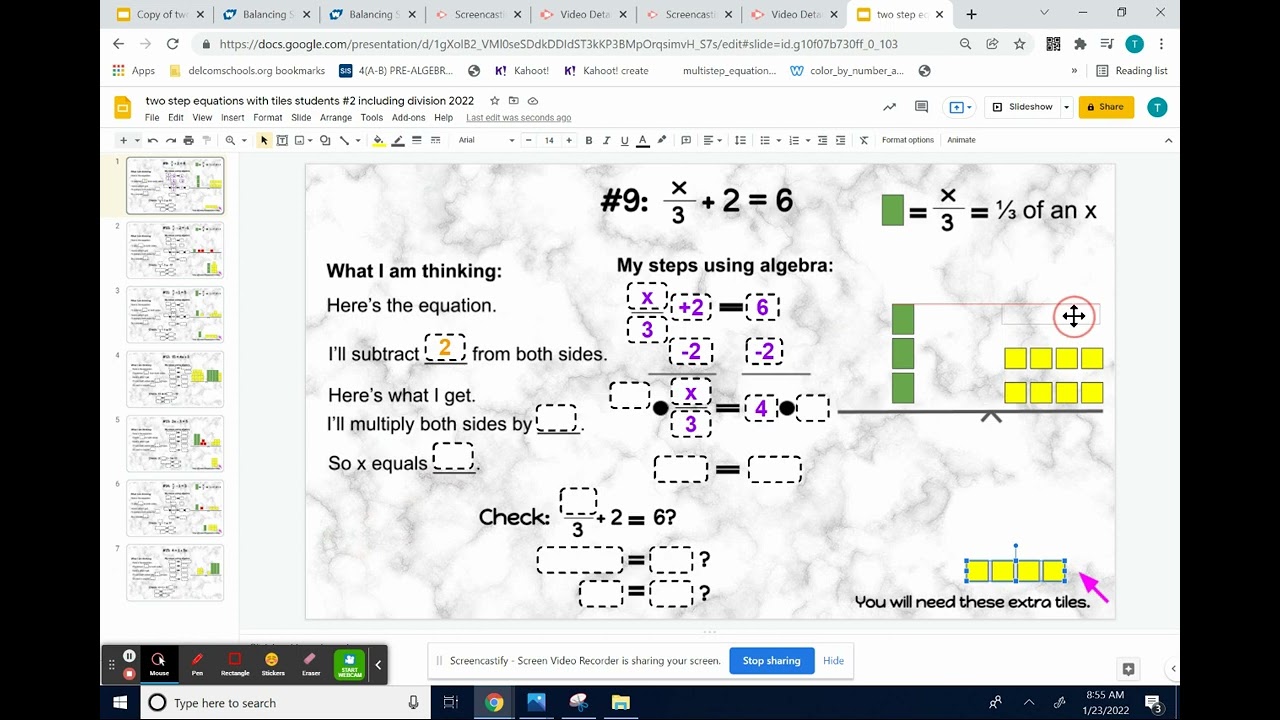
Task: Open the Add-ons menu
Action: click(x=409, y=118)
